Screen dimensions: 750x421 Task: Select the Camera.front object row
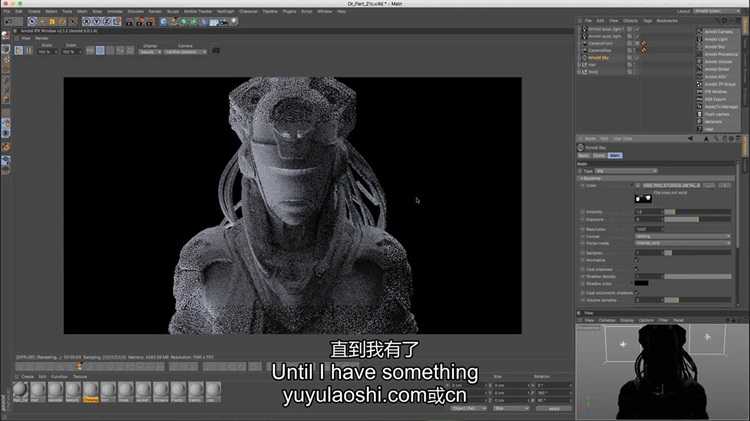coord(599,43)
